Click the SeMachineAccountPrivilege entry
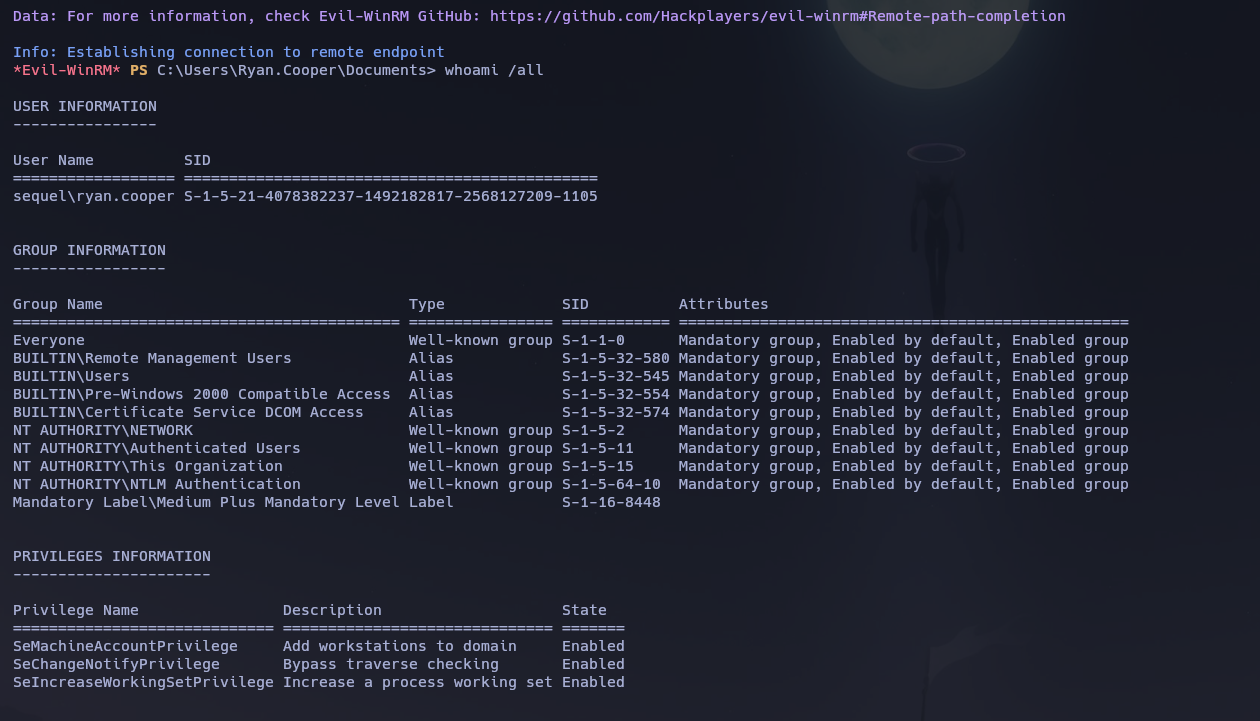 pos(125,646)
